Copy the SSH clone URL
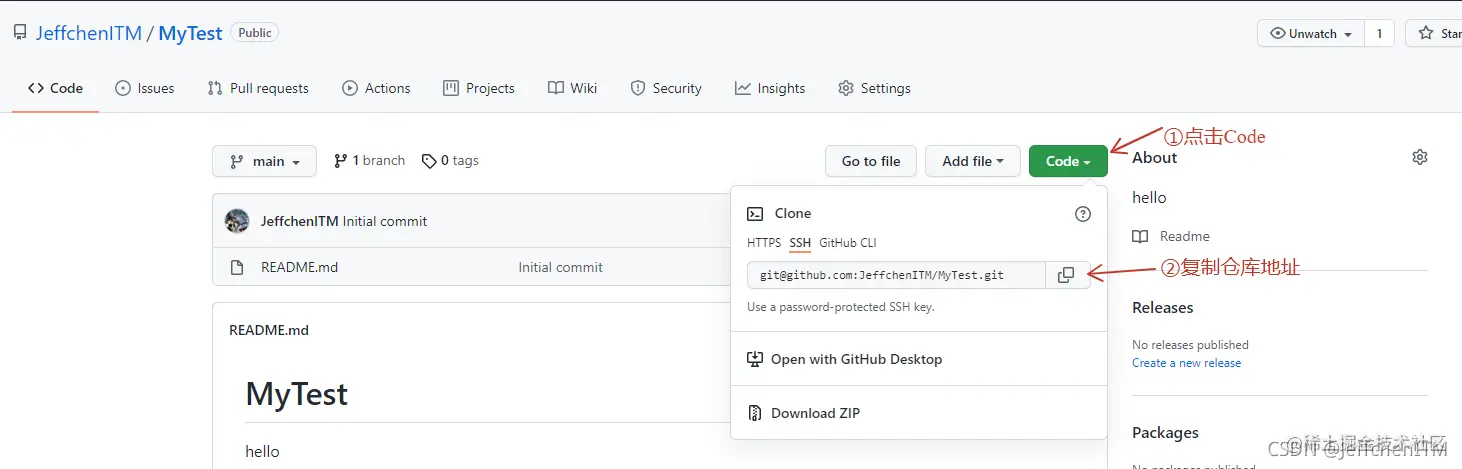 [1066, 275]
